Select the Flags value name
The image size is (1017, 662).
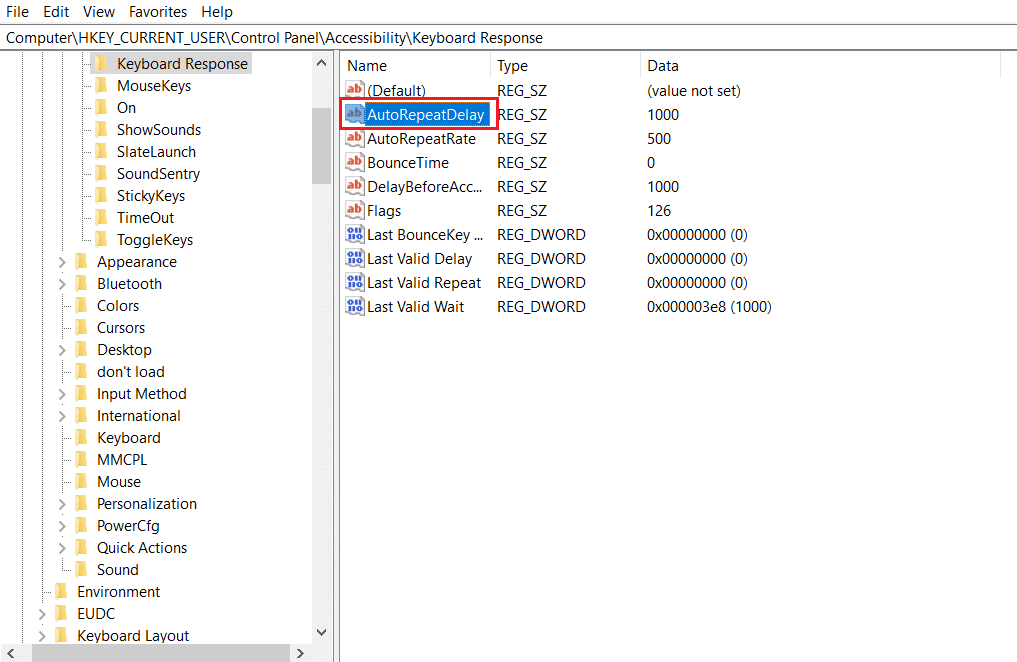pyautogui.click(x=384, y=211)
